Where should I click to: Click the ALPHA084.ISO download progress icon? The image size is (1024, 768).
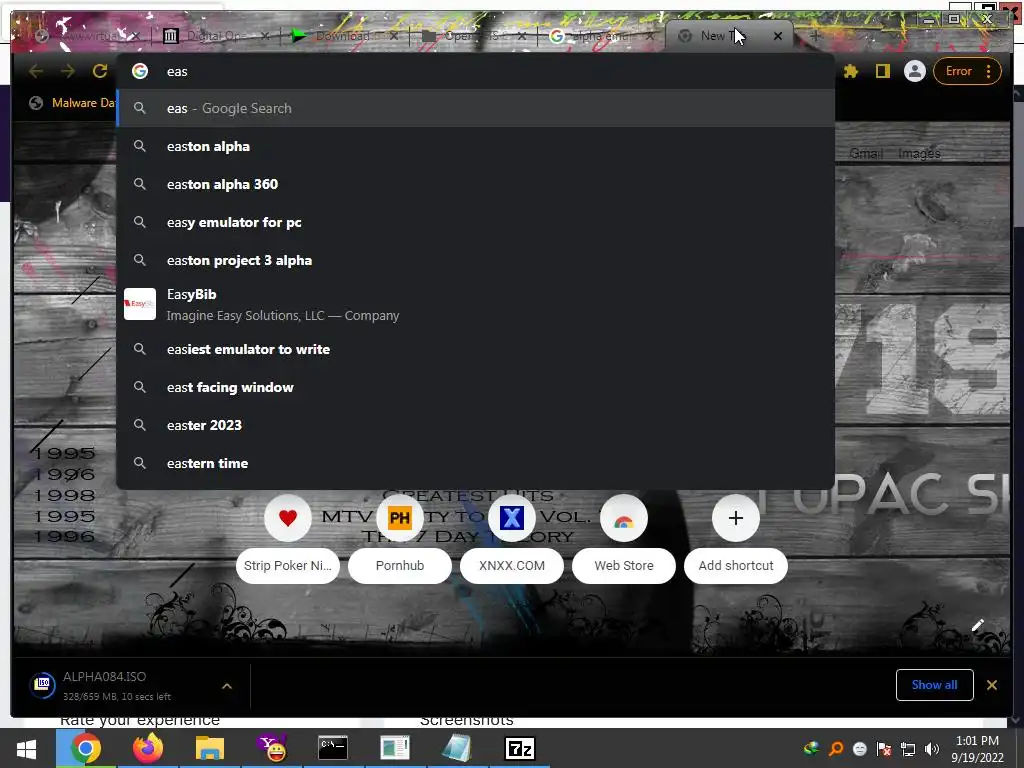[x=42, y=684]
